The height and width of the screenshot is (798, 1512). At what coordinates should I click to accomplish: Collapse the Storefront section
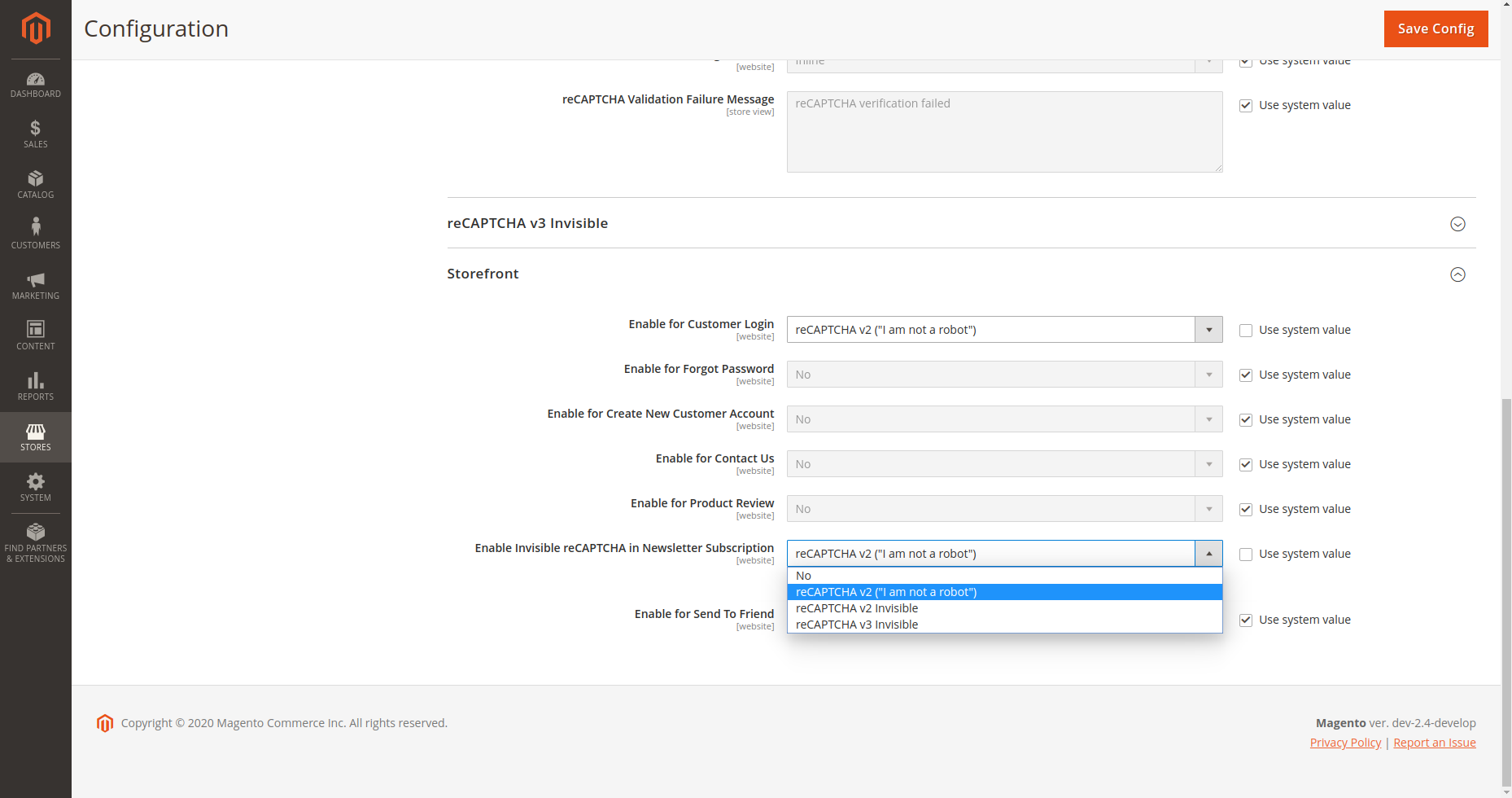pos(1457,274)
